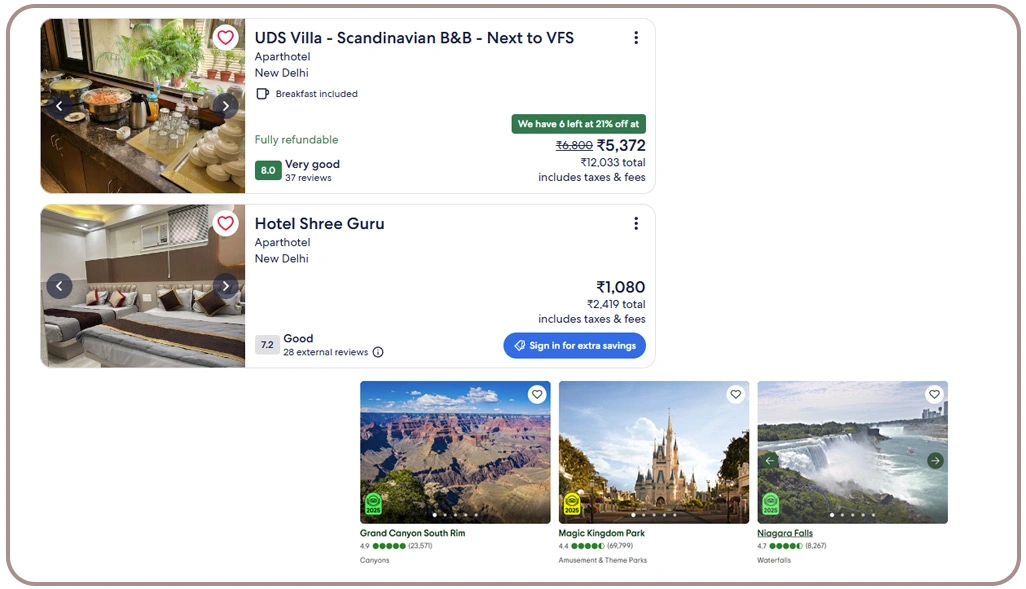Show previous photo of UDS Villa
1026x589 pixels.
pos(59,106)
